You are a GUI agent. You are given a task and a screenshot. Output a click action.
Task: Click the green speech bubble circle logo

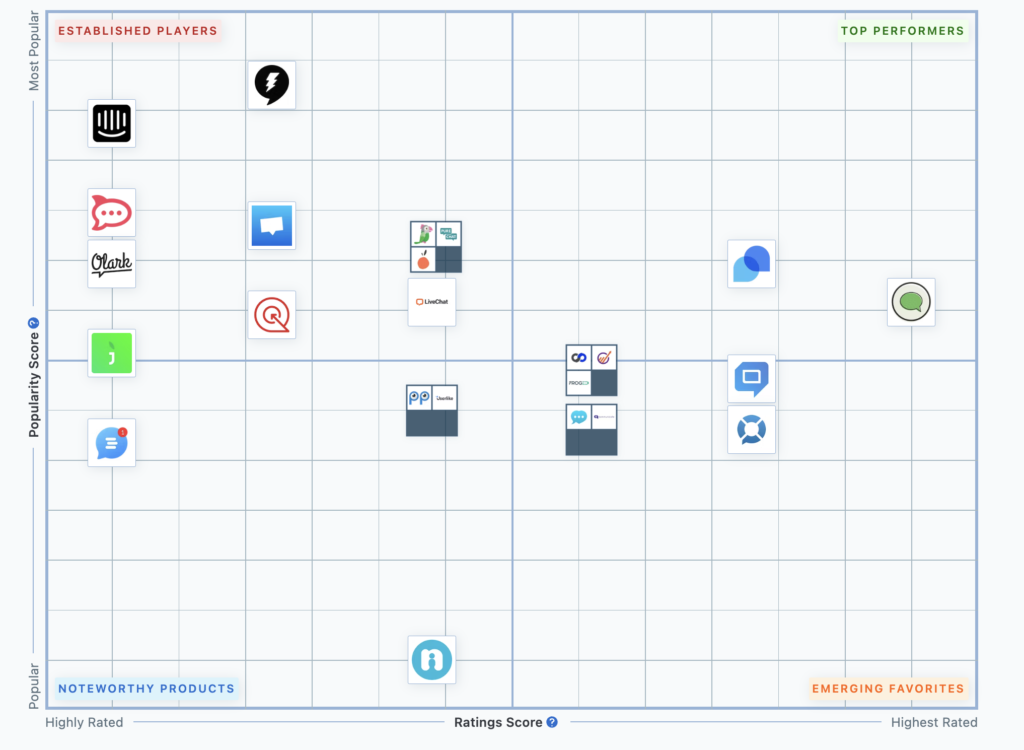[911, 302]
